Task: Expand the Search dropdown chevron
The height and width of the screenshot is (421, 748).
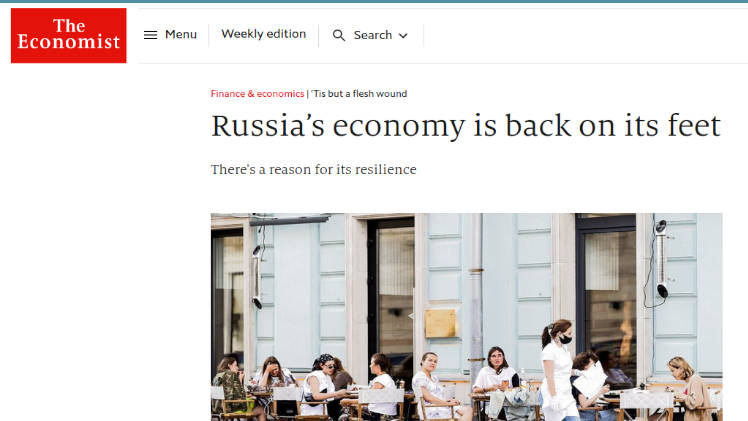Action: tap(403, 36)
